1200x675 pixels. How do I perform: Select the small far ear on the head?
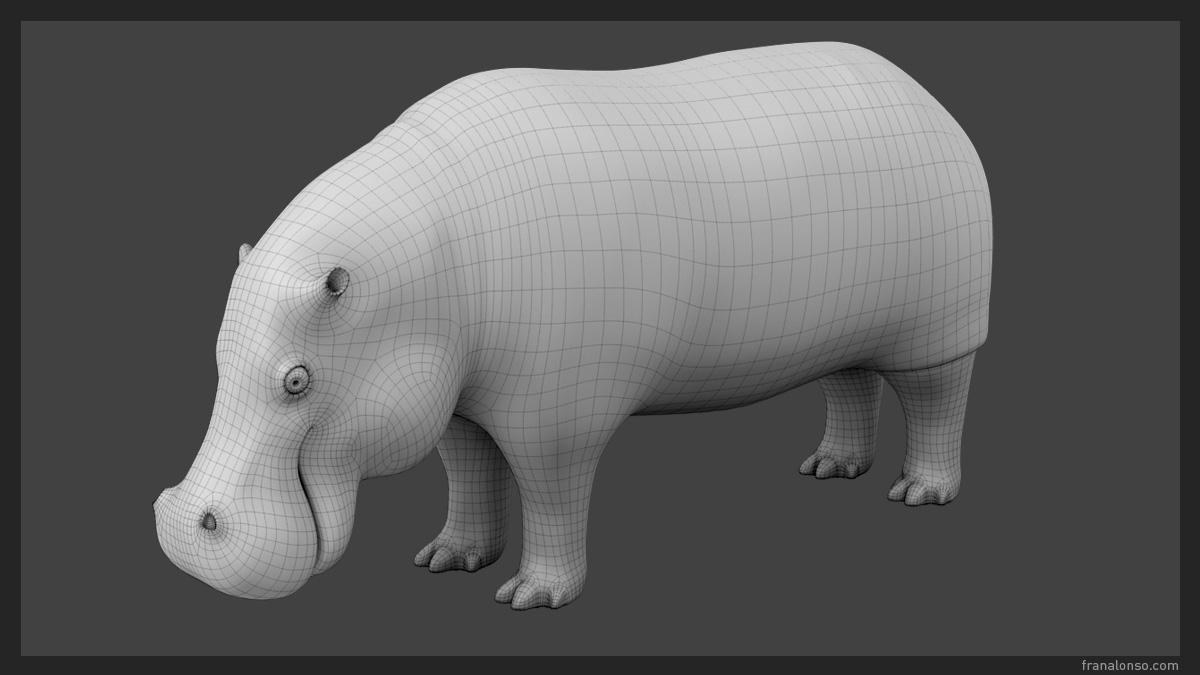point(245,252)
